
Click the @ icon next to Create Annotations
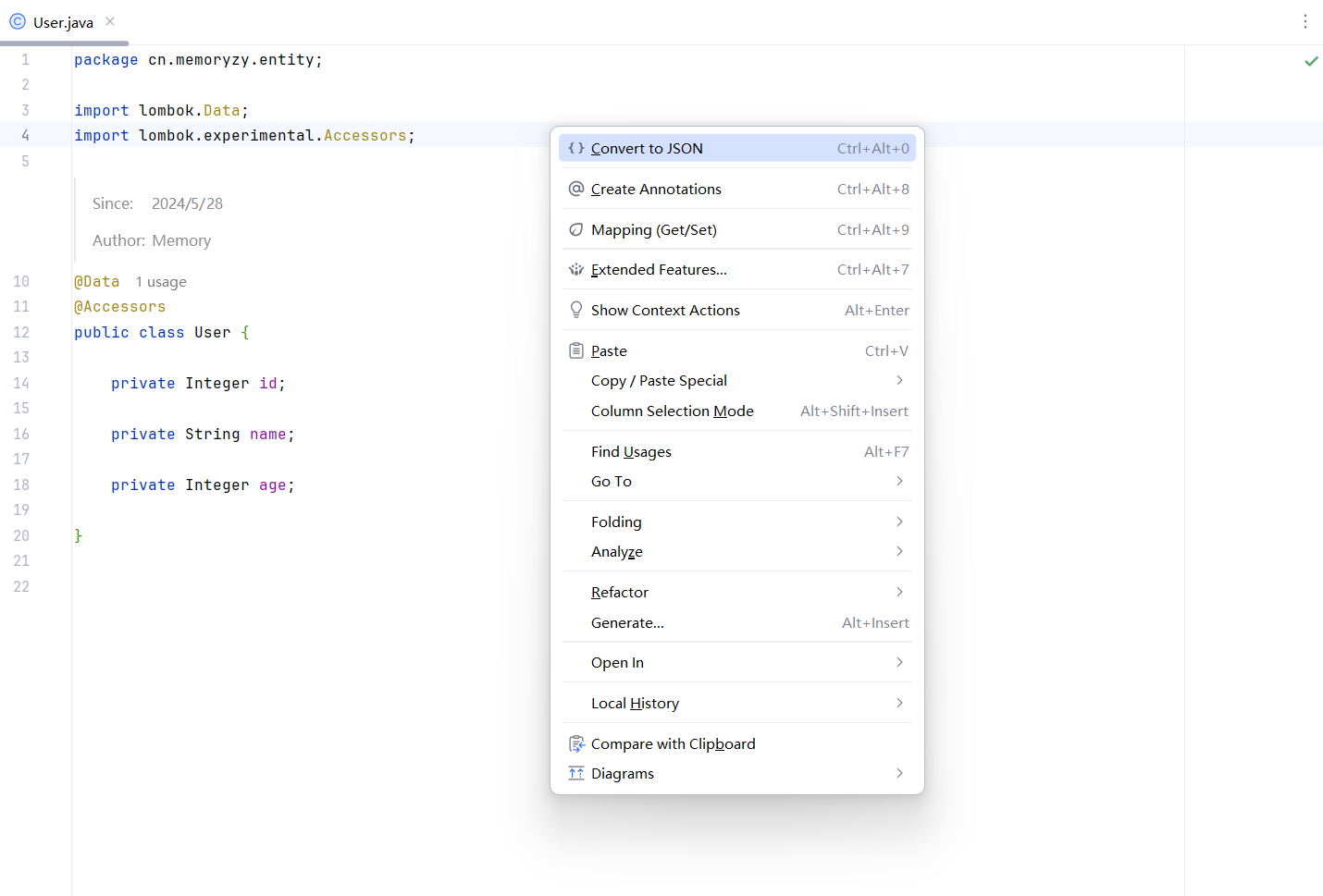pos(575,188)
